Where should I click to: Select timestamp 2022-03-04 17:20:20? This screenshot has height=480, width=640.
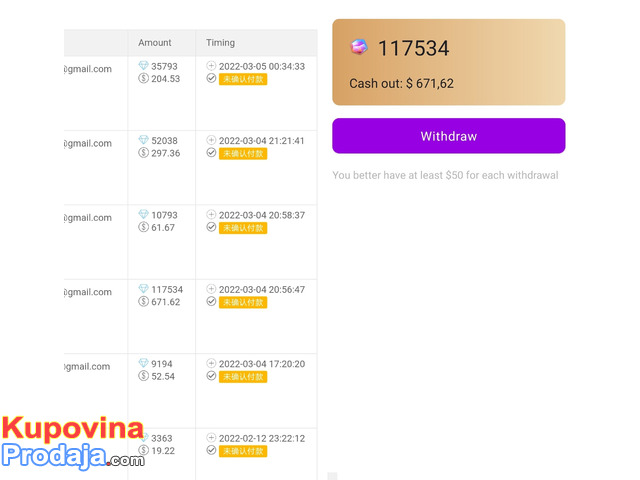pyautogui.click(x=262, y=364)
